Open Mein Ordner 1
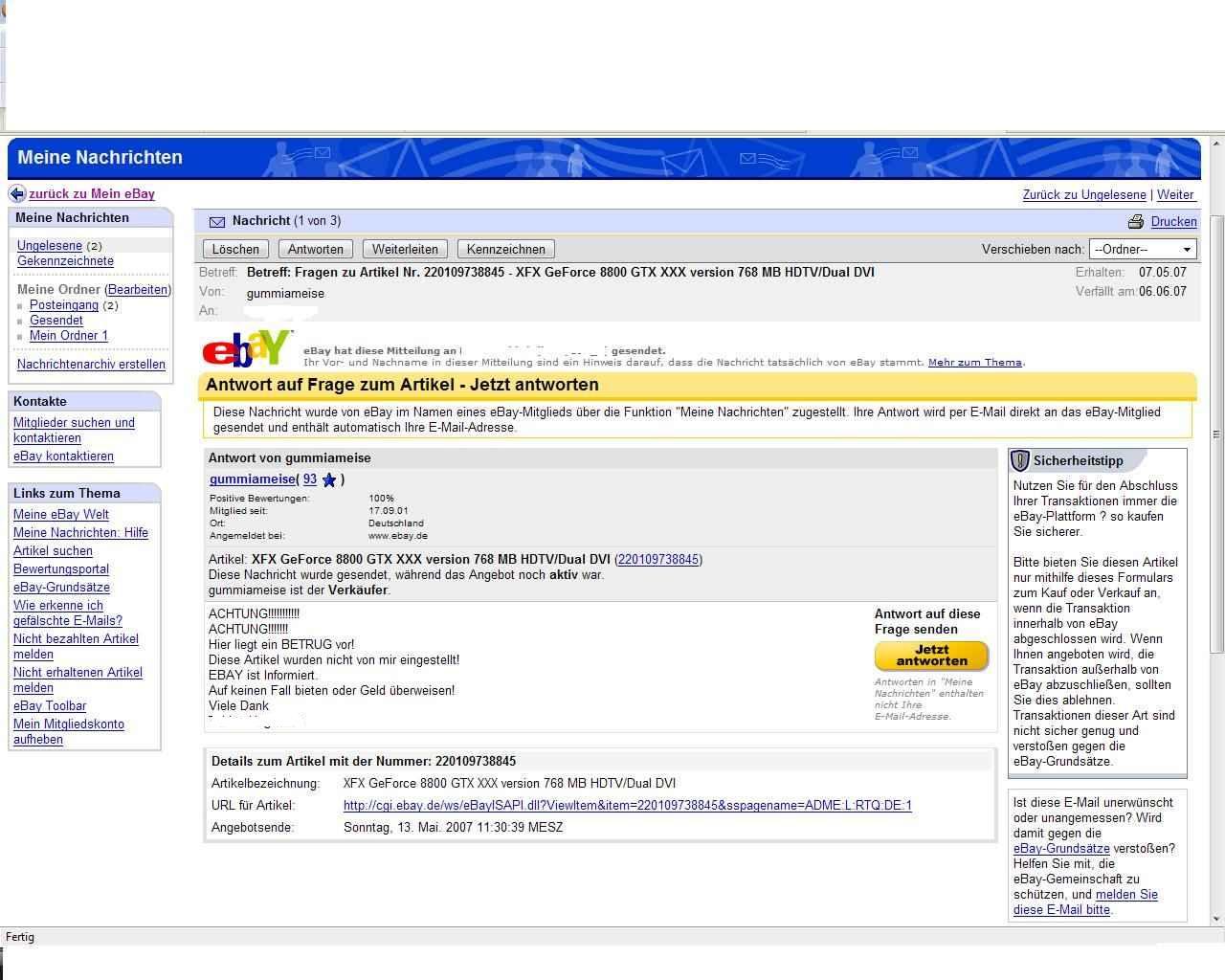1225x980 pixels. (69, 336)
